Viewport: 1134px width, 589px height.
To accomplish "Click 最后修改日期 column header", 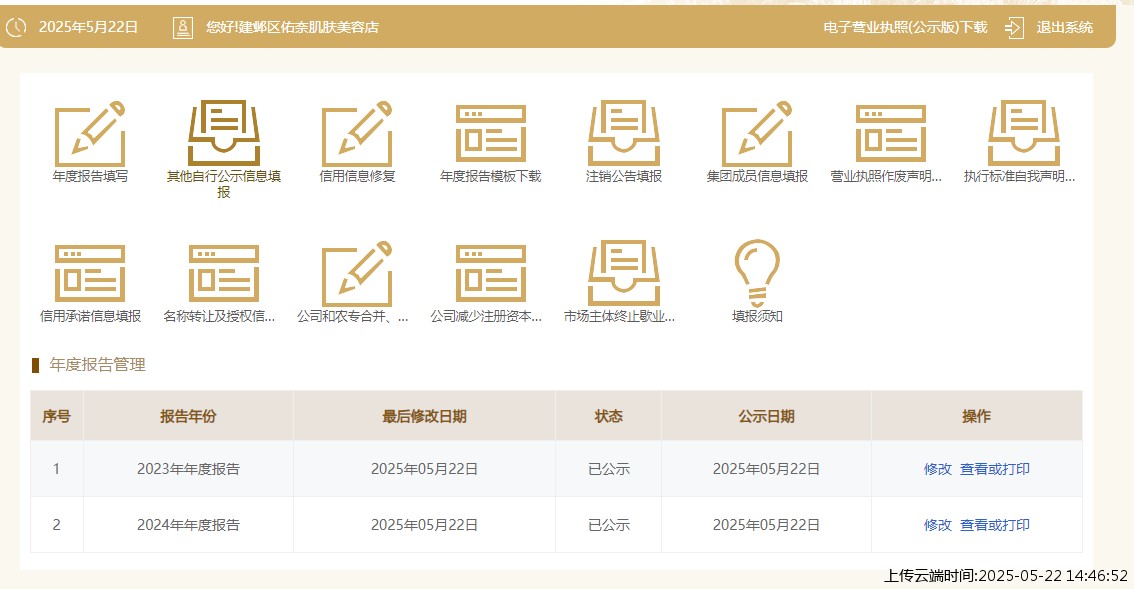I will coord(425,416).
